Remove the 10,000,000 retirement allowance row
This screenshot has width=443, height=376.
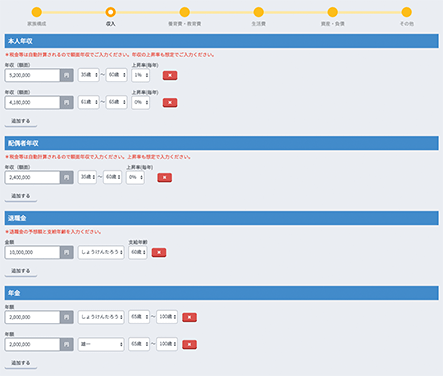point(159,252)
